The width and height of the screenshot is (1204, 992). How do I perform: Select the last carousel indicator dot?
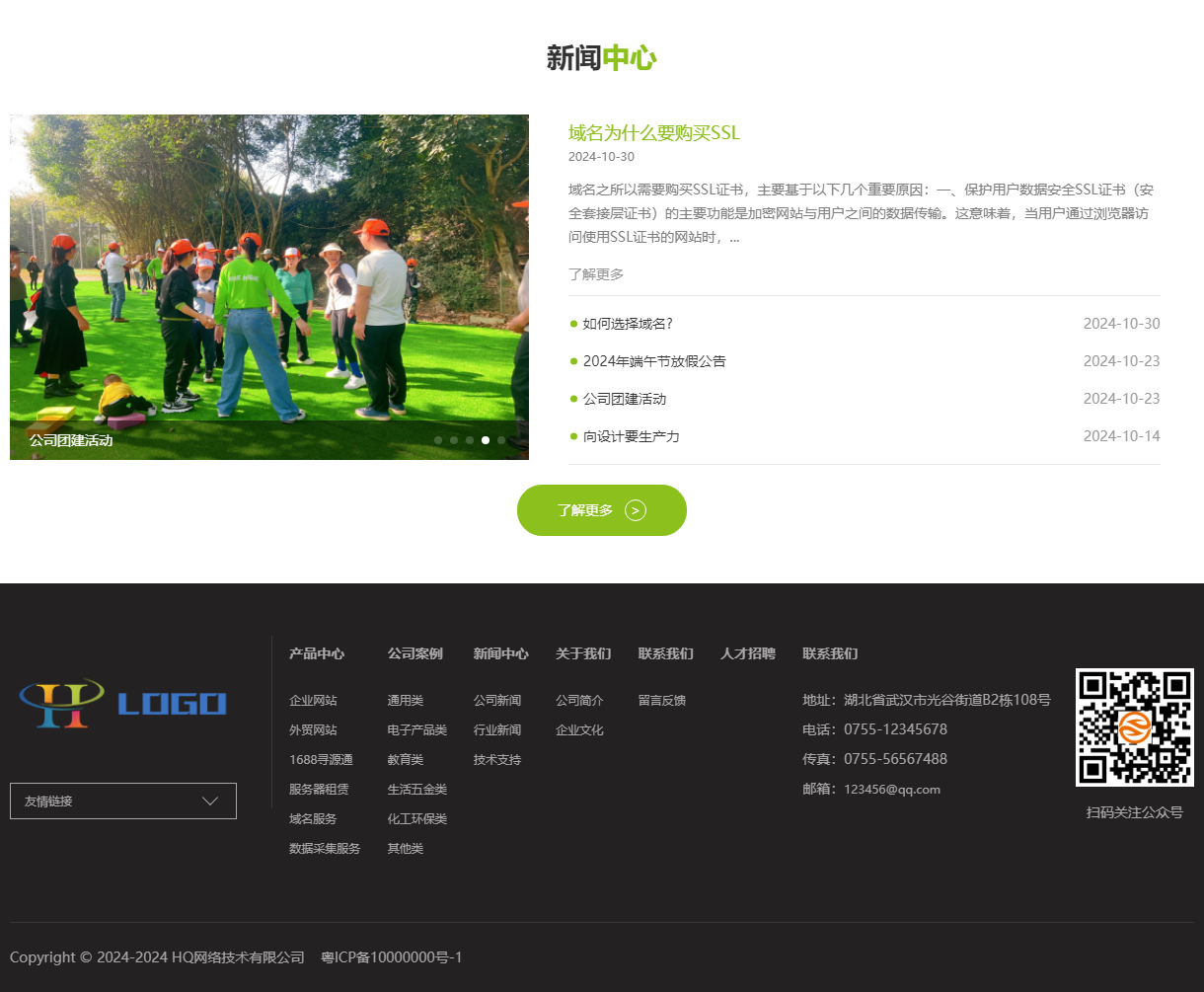click(x=501, y=440)
